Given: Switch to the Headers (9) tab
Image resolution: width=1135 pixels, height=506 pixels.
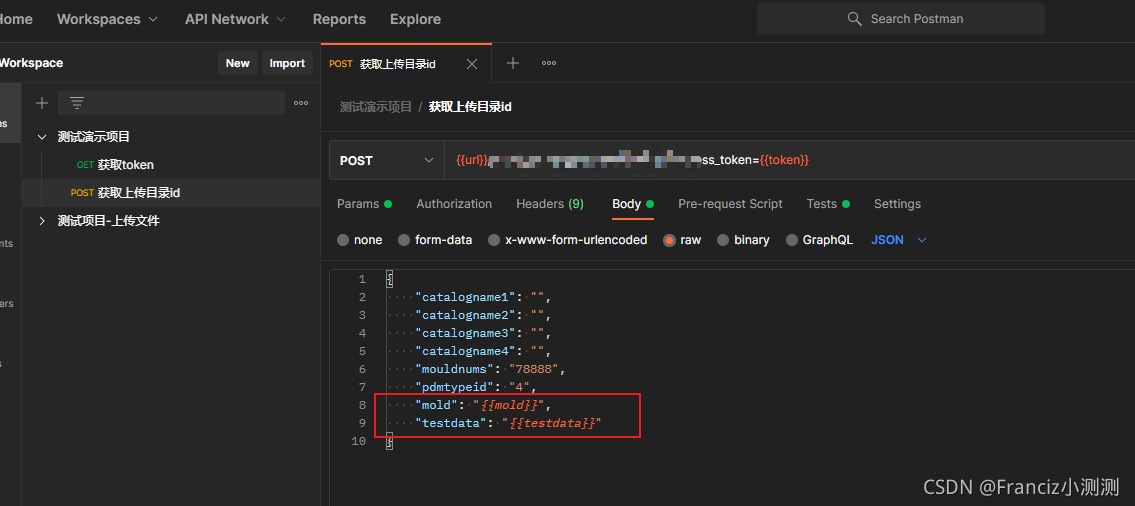Looking at the screenshot, I should pyautogui.click(x=549, y=204).
